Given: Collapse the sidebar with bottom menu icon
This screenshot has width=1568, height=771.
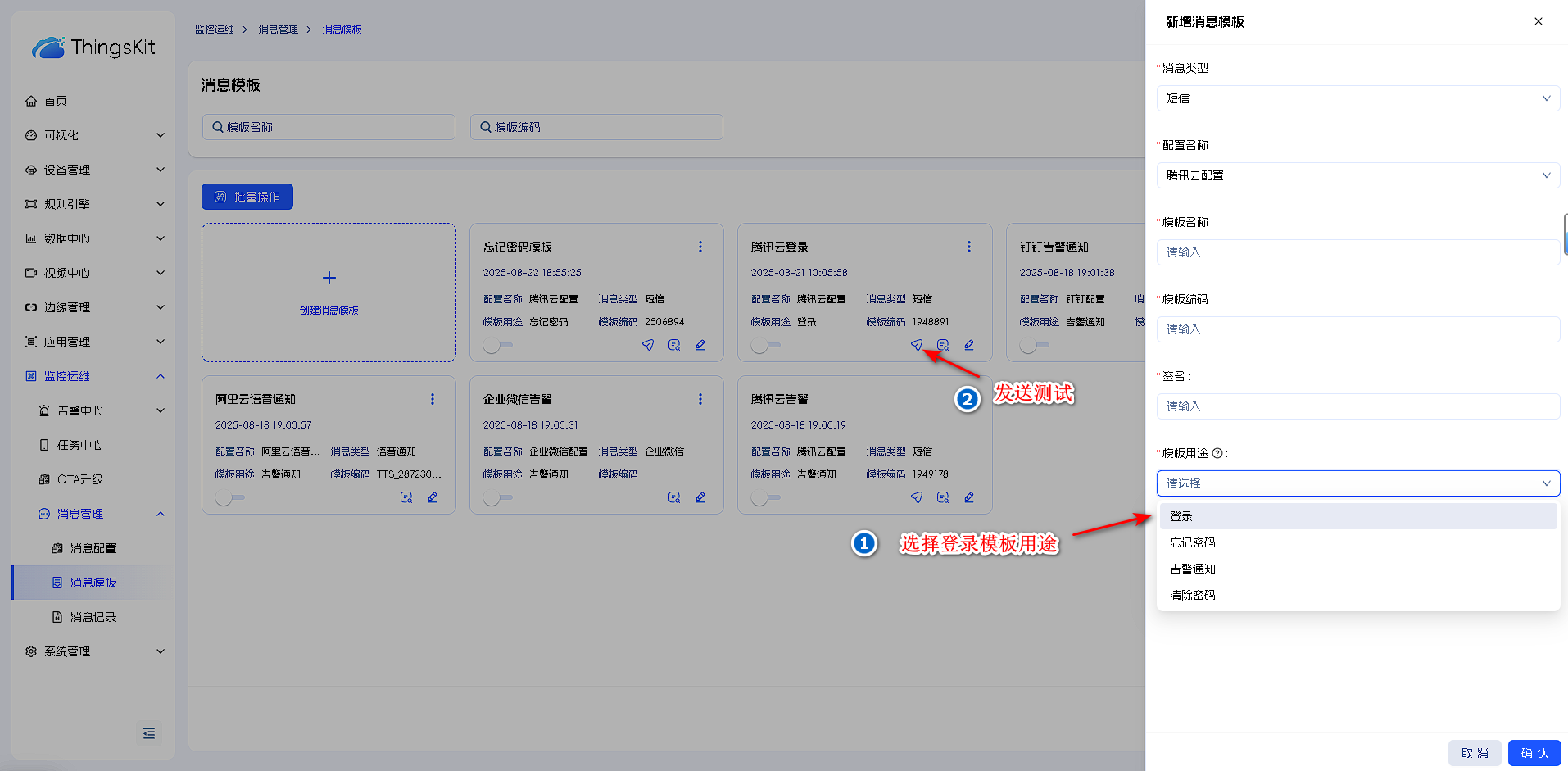Looking at the screenshot, I should tap(148, 733).
